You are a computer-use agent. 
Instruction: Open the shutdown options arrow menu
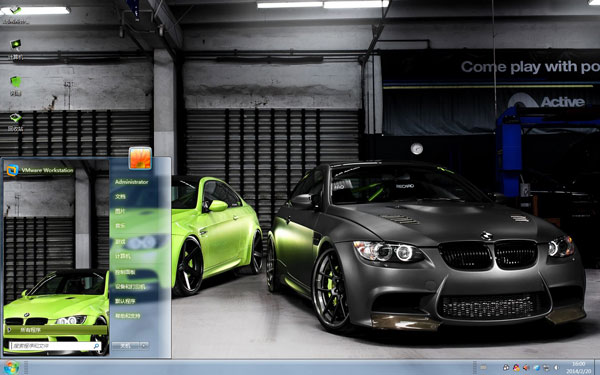[144, 346]
